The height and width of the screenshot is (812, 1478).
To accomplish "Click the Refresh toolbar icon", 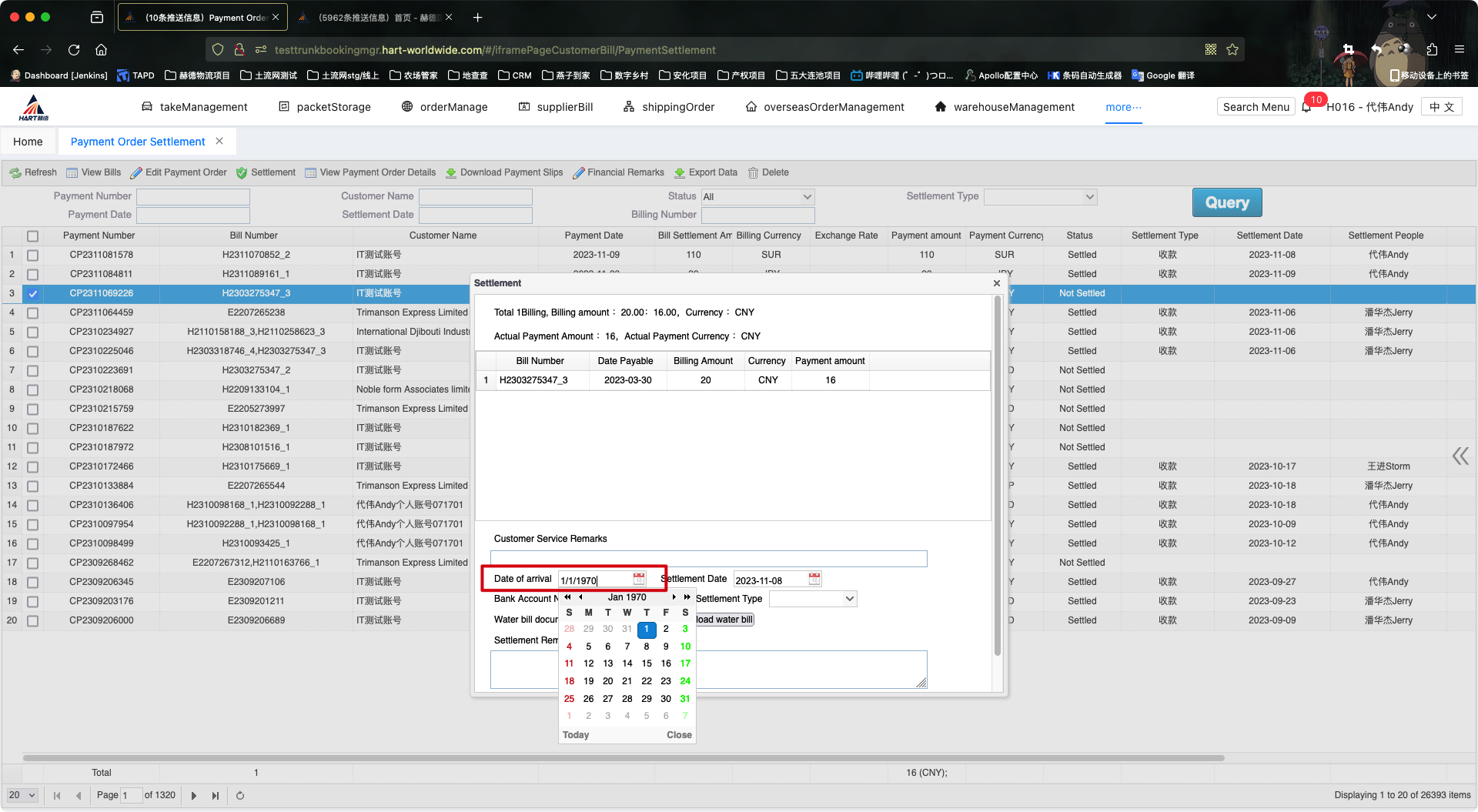I will click(x=15, y=173).
